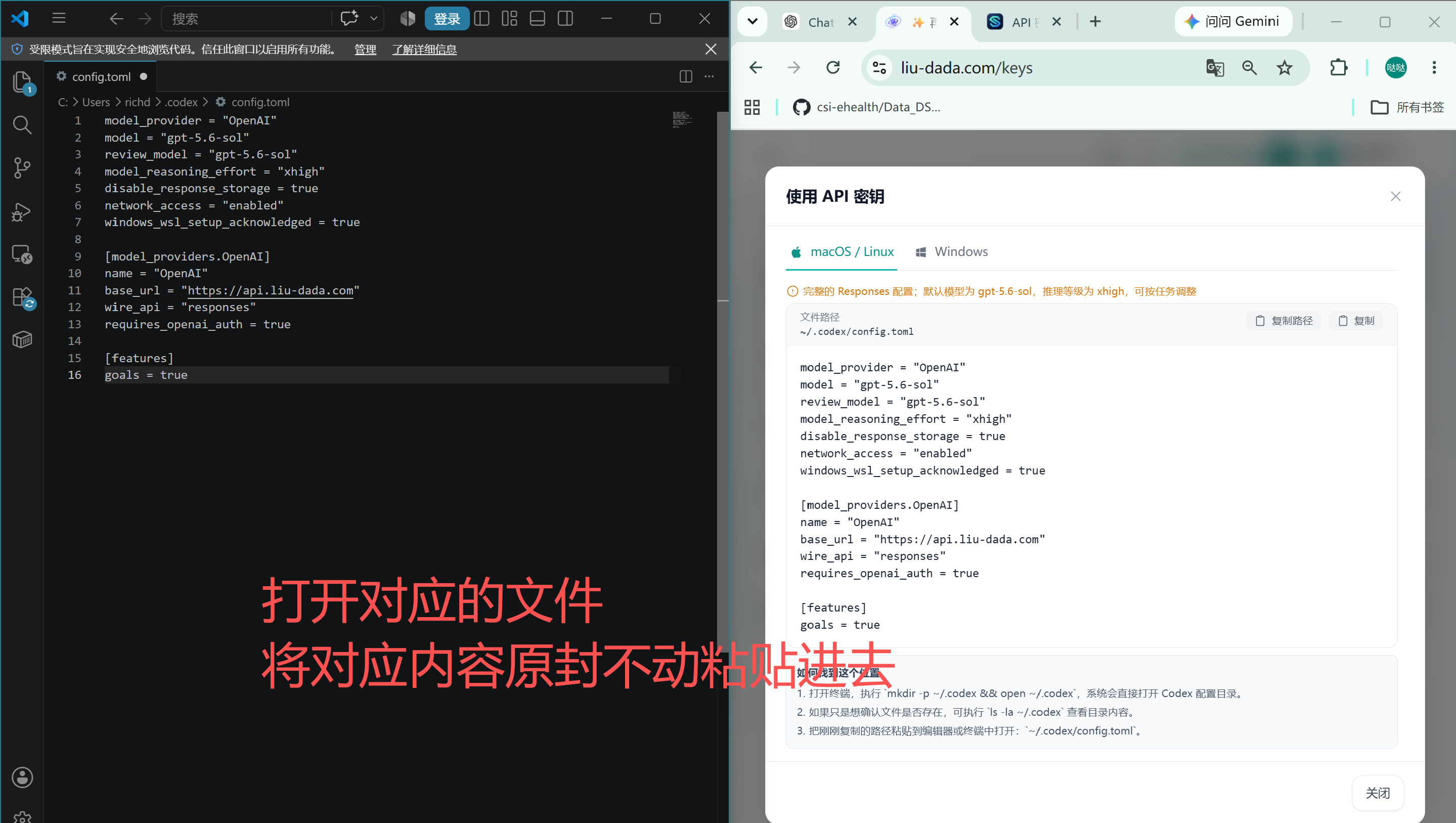Toggle the primary sidebar layout
Viewport: 1456px width, 823px height.
point(481,19)
